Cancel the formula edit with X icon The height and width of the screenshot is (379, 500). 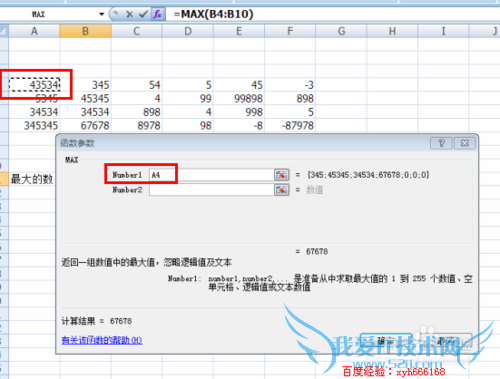(x=129, y=14)
